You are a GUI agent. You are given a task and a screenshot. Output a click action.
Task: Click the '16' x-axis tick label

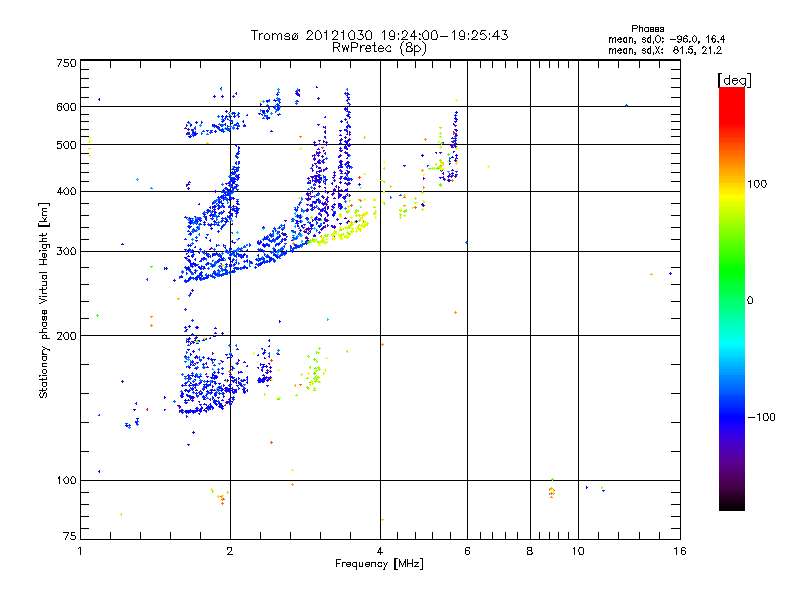tap(680, 551)
